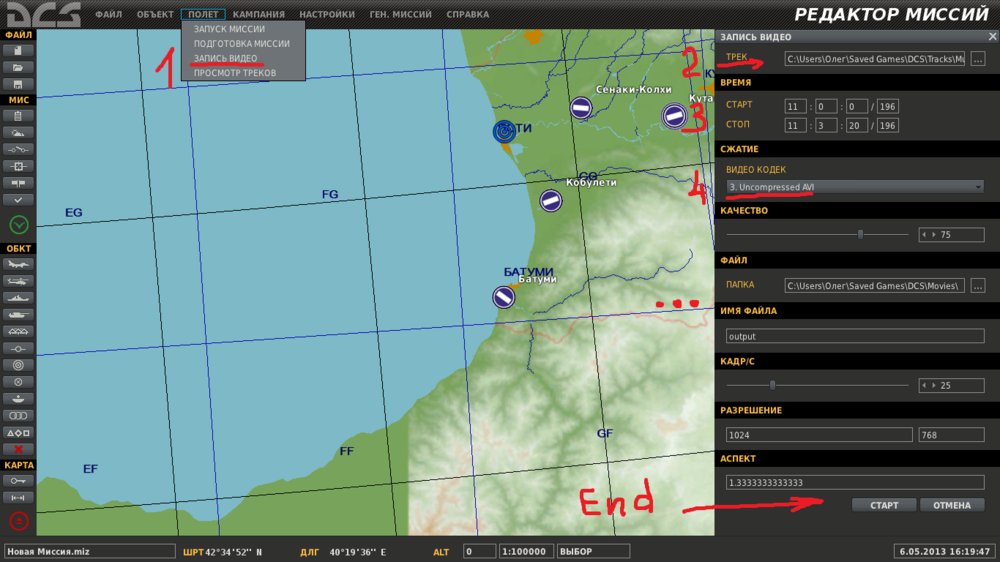
Task: Open a mission with the folder icon
Action: pyautogui.click(x=18, y=67)
